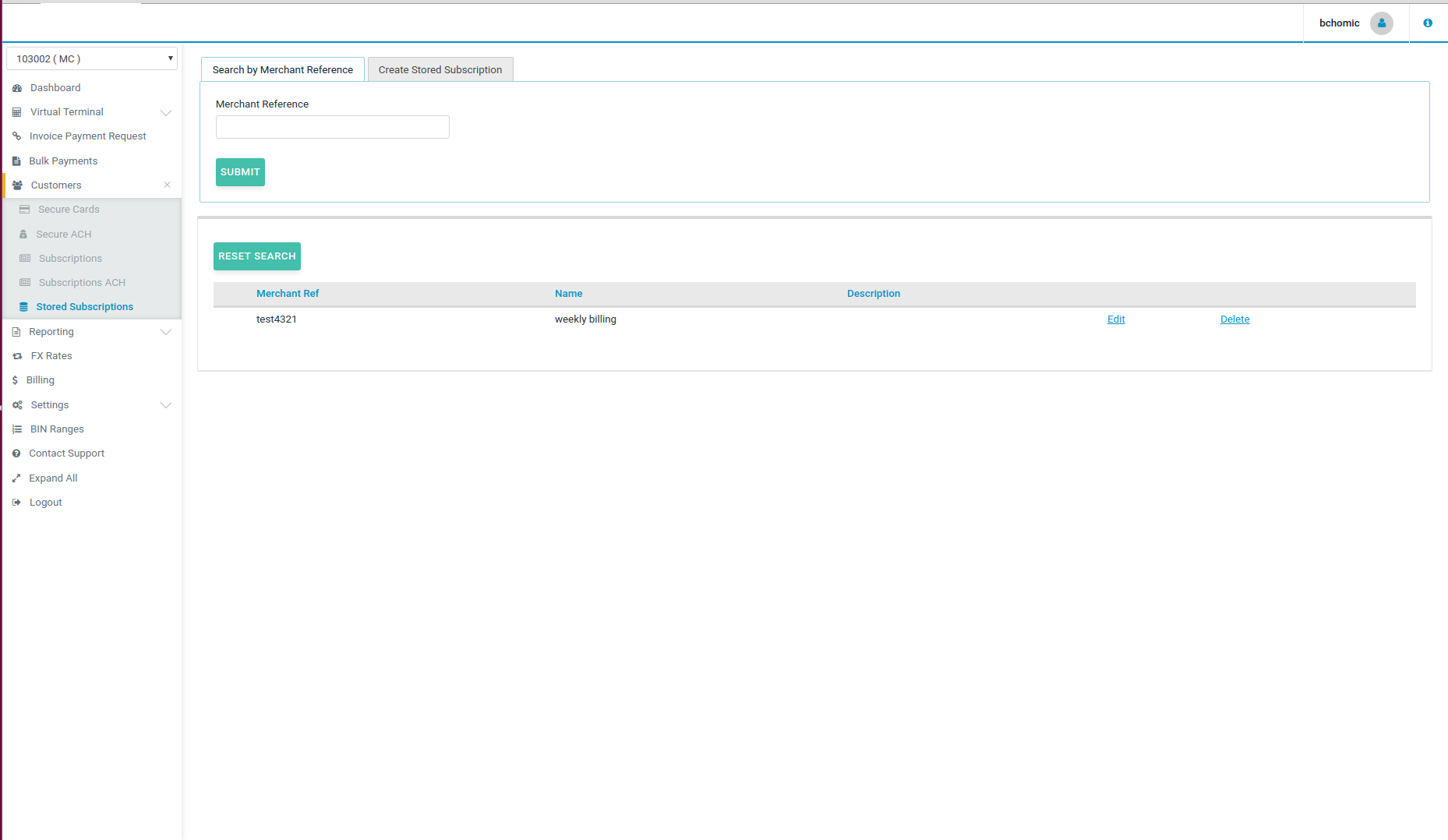The width and height of the screenshot is (1448, 840).
Task: Collapse the Customers menu section
Action: click(x=167, y=185)
